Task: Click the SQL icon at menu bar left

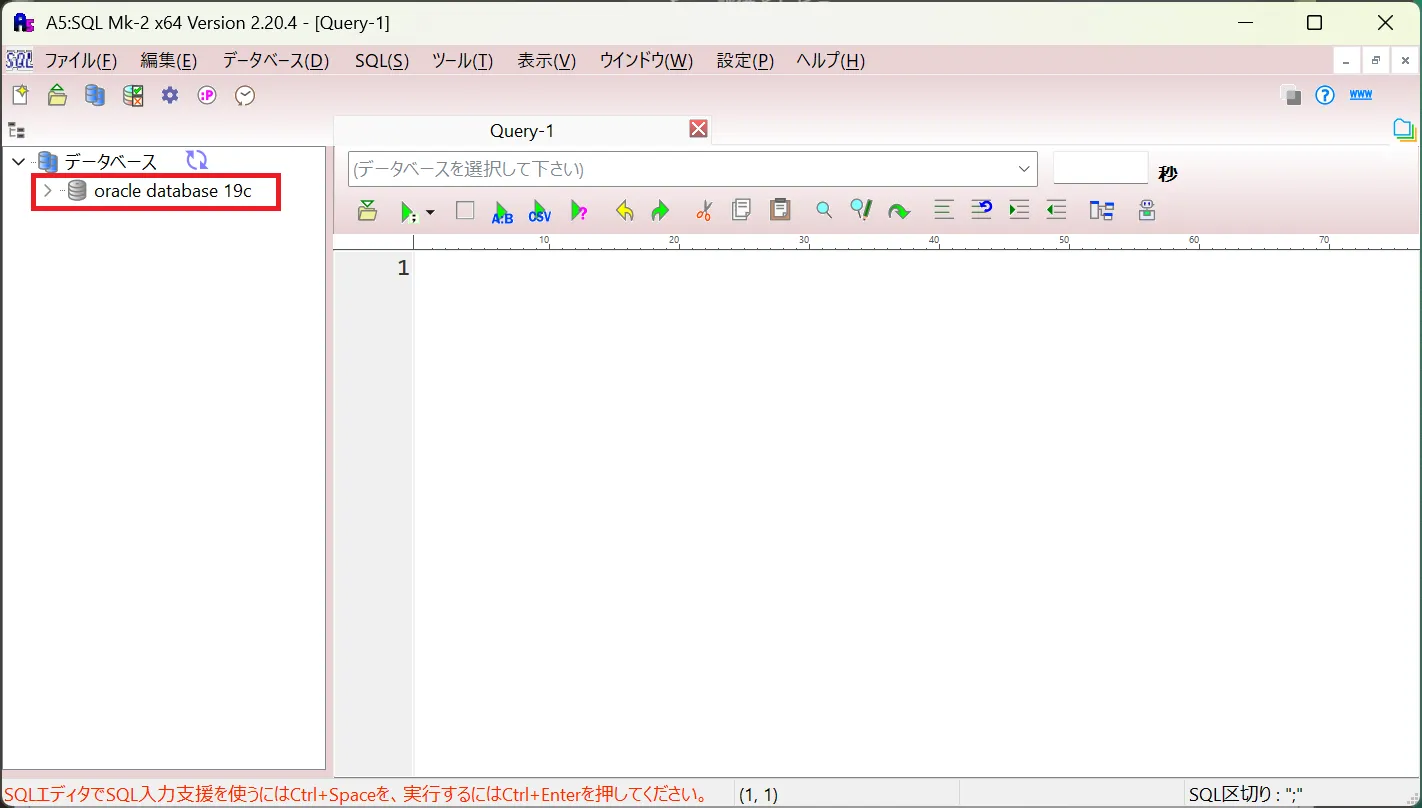Action: point(19,60)
